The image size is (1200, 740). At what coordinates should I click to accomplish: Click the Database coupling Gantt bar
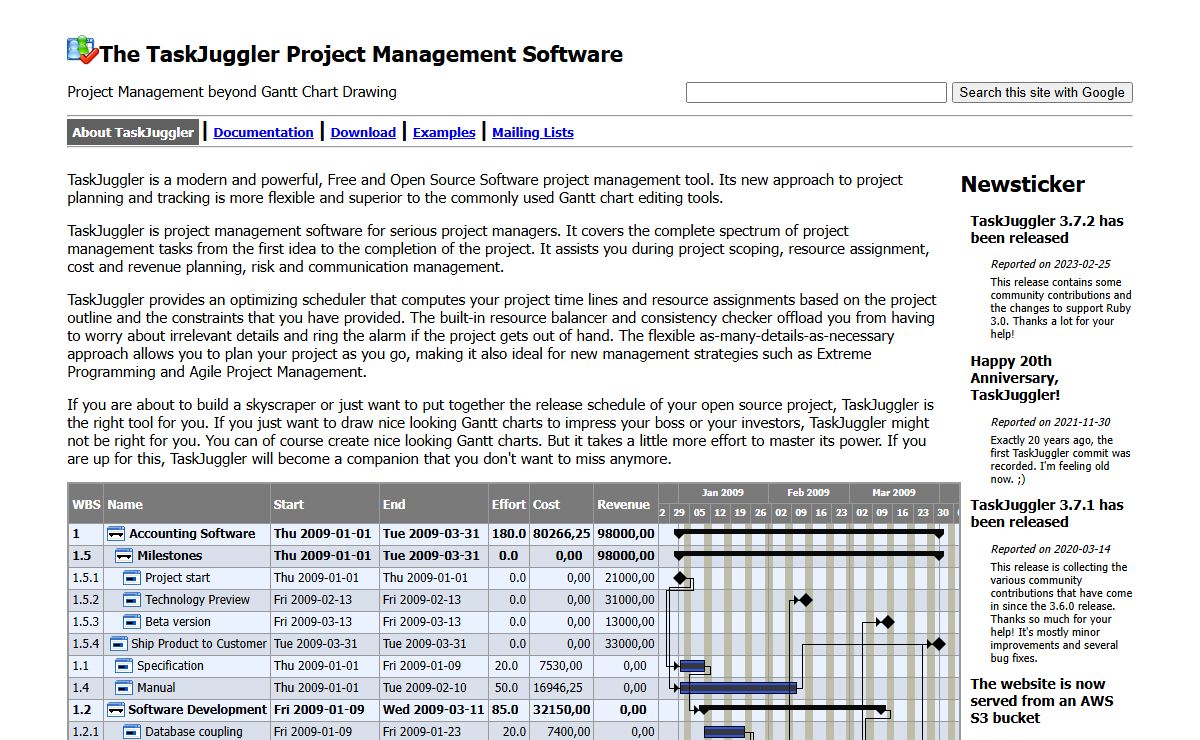pos(724,732)
